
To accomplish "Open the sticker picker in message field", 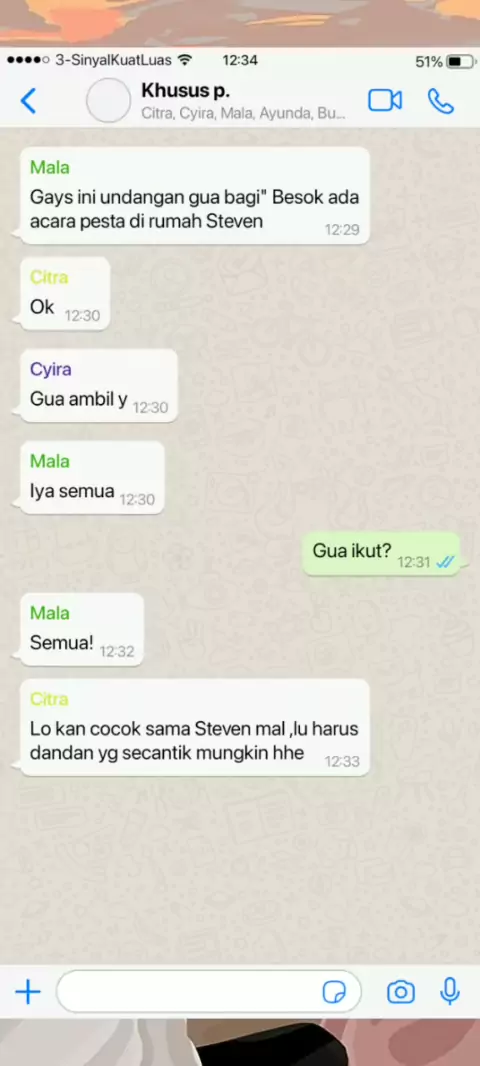I will [x=334, y=993].
